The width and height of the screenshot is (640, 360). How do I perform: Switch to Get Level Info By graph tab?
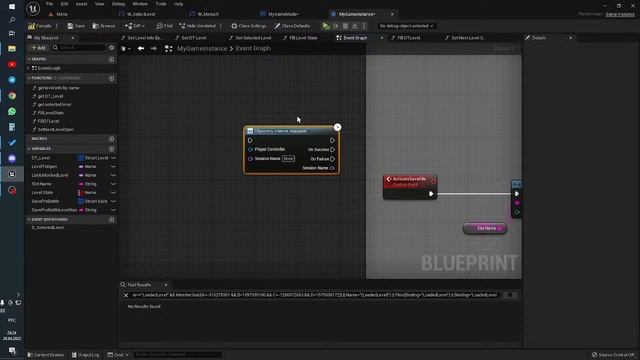143,38
